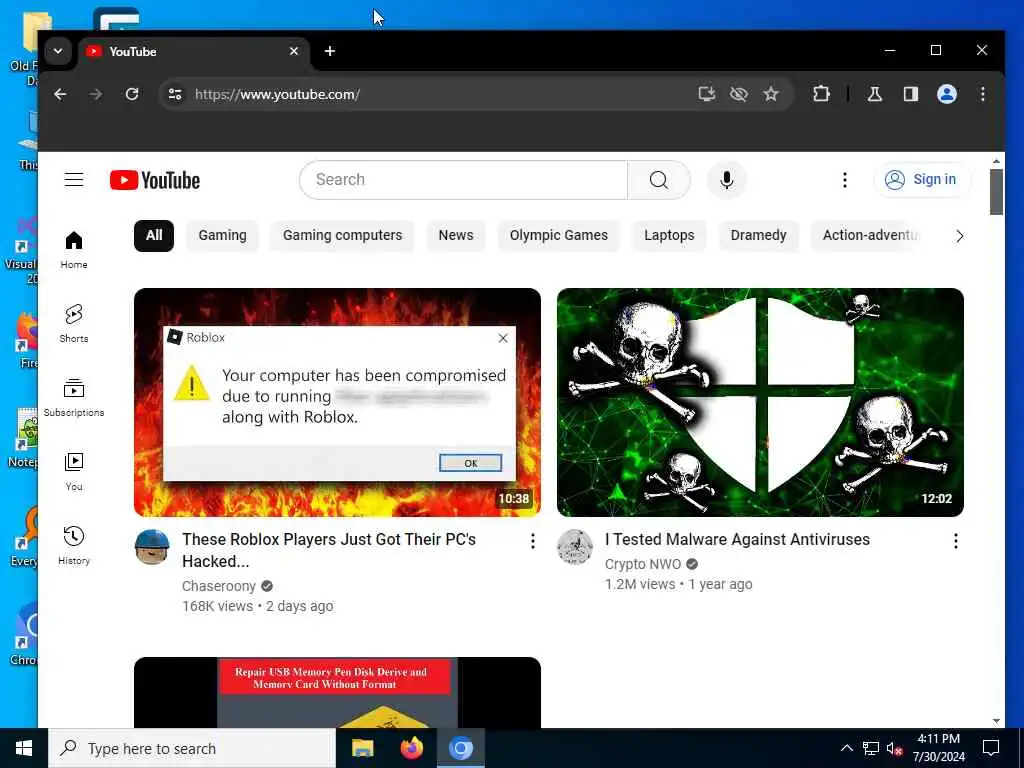1024x768 pixels.
Task: Select the Gaming computers chip
Action: 342,236
